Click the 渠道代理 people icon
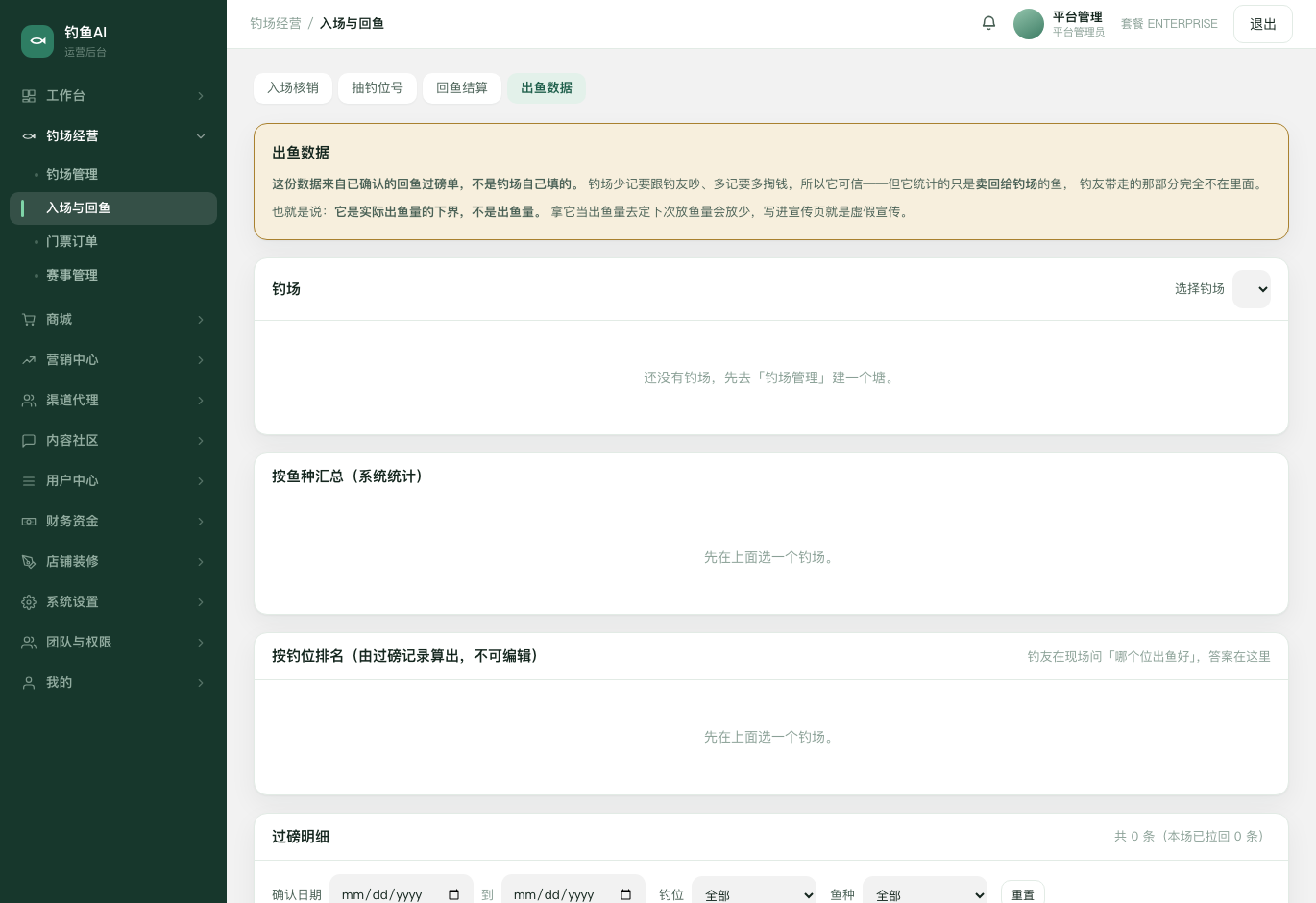Image resolution: width=1316 pixels, height=903 pixels. [x=29, y=401]
